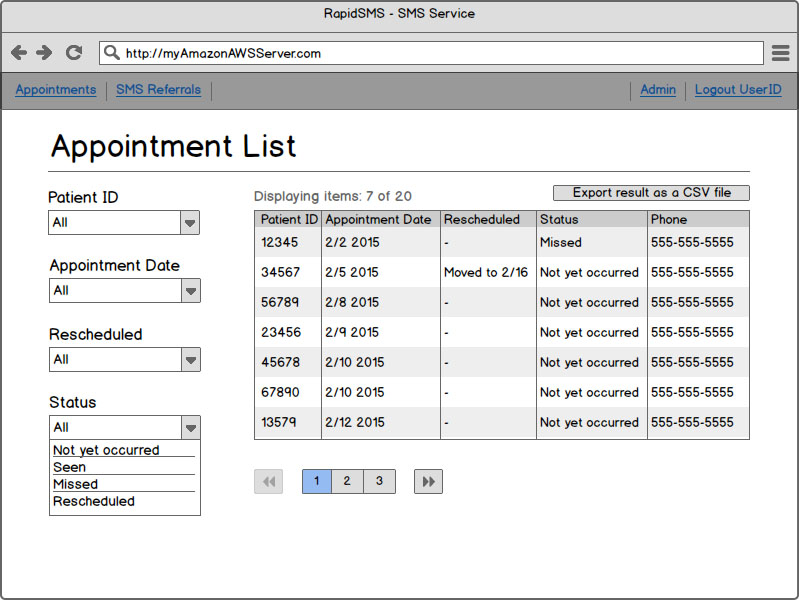Select 'Seen' status option
The height and width of the screenshot is (600, 799).
click(x=69, y=467)
